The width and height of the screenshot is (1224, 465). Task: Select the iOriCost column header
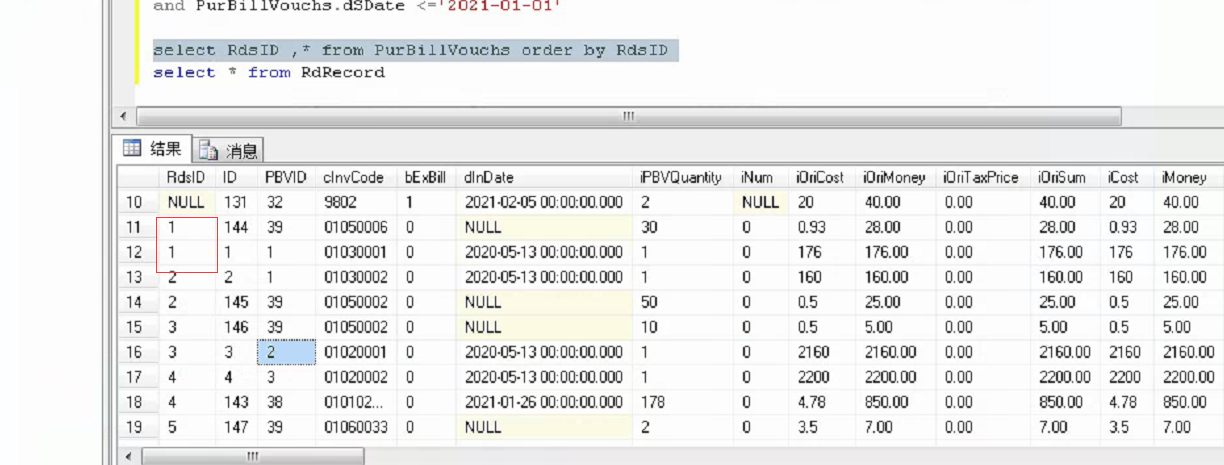point(823,177)
